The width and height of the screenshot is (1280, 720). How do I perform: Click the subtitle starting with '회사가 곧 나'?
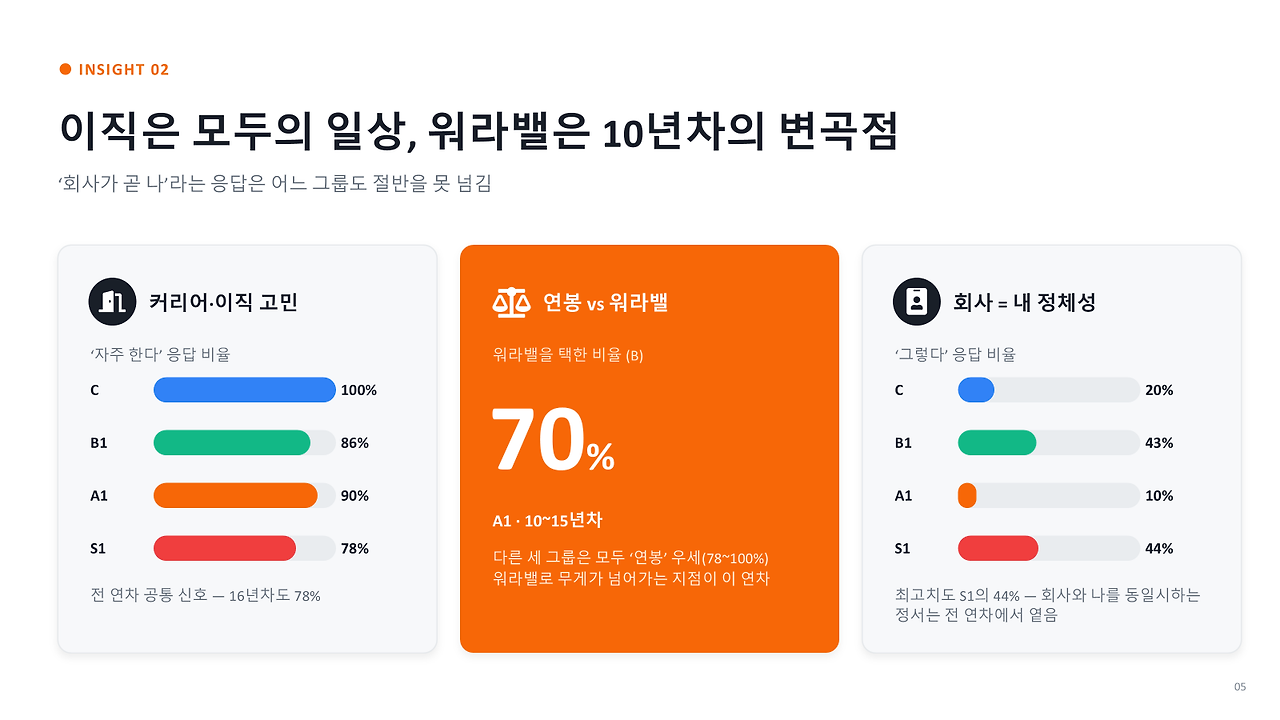coord(275,184)
